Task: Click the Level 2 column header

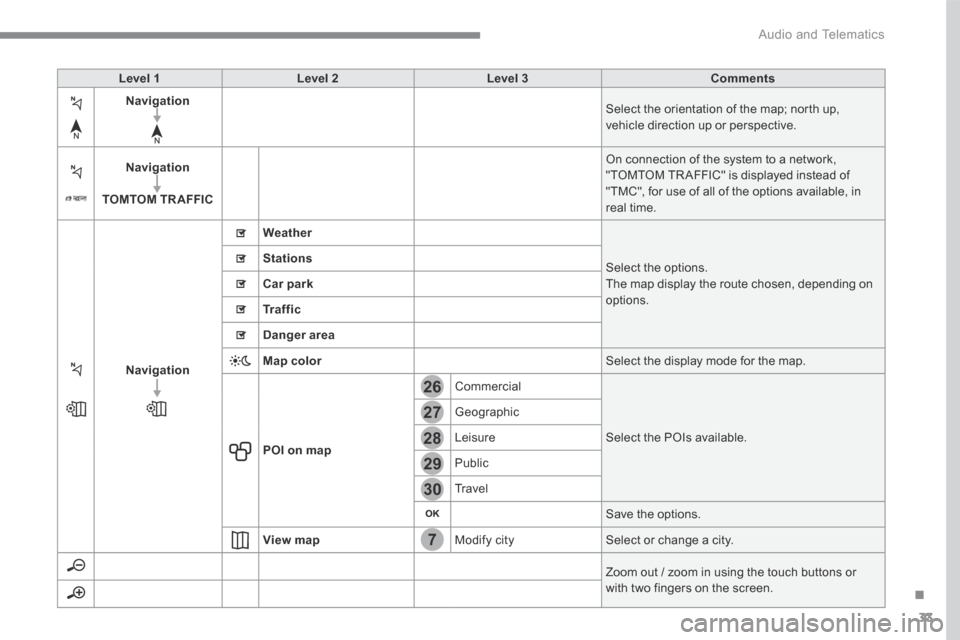Action: pos(317,78)
